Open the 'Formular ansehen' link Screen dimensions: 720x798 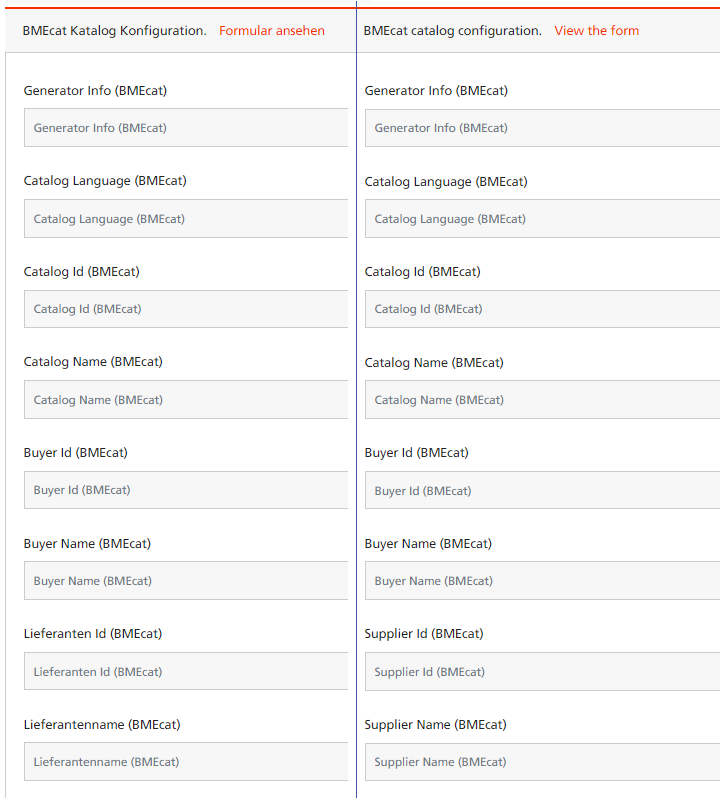point(271,31)
